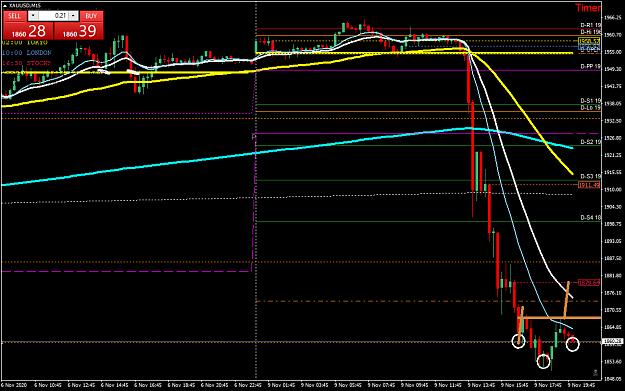Click the 1870.55 price axis label
Screen dimensions: 625x391
613,310
